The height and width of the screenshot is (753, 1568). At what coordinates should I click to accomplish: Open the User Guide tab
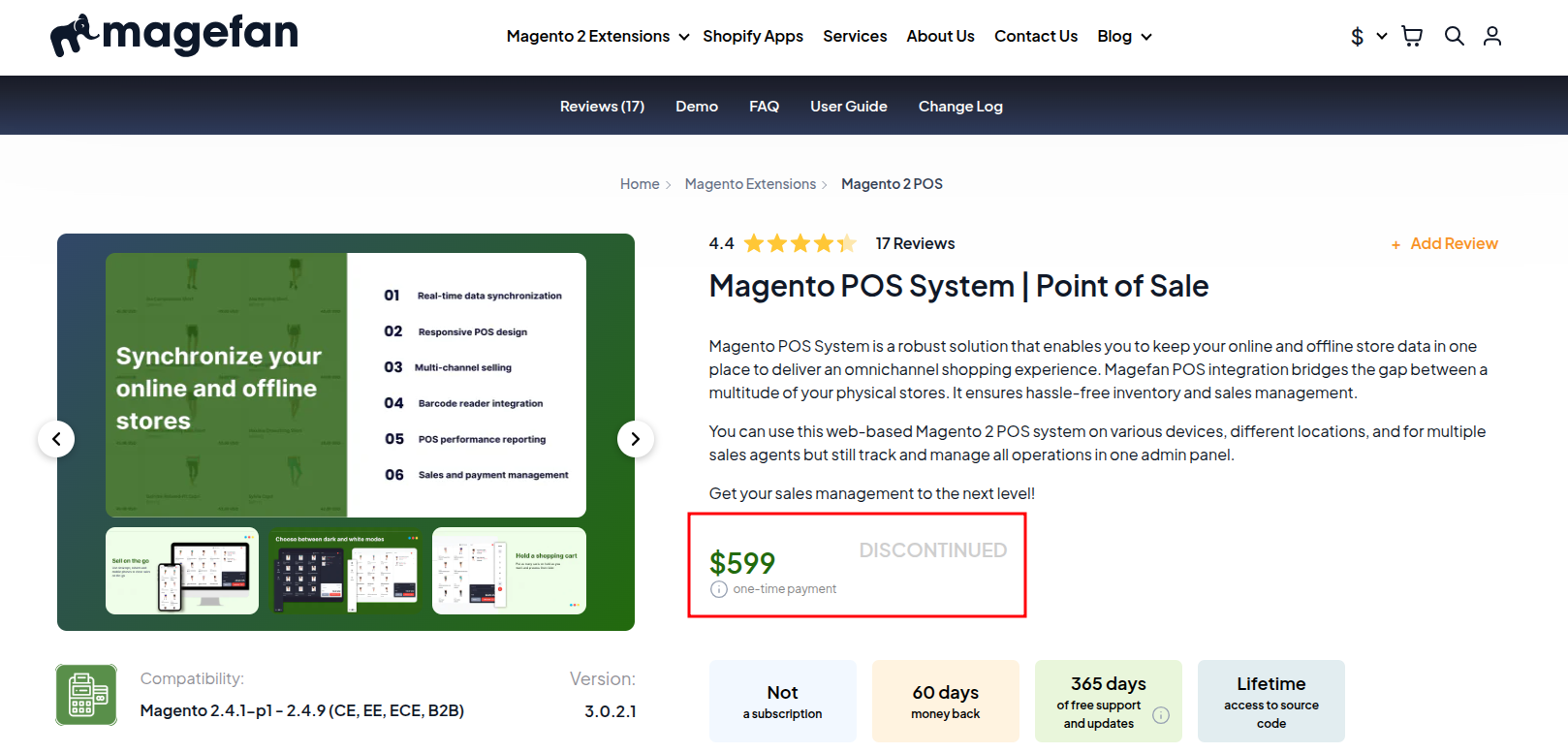click(x=849, y=107)
